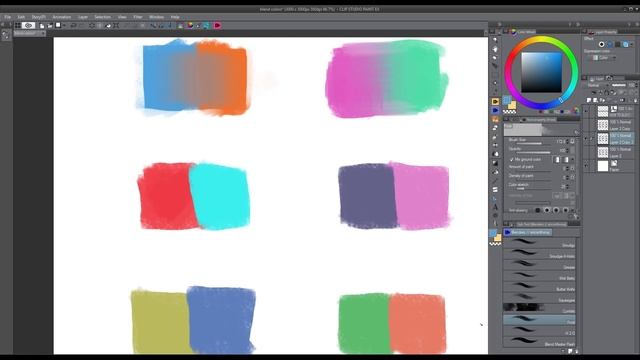Open the File menu
The image size is (640, 360).
coord(7,17)
